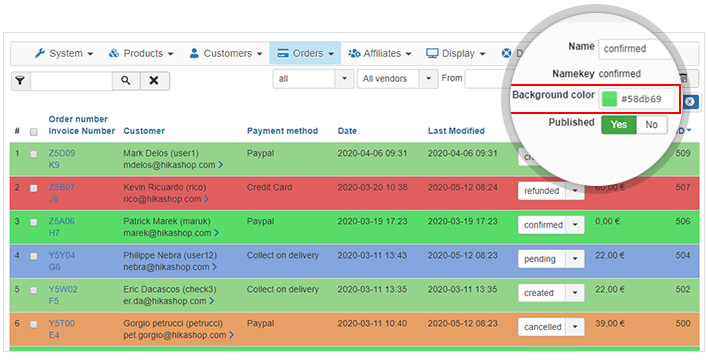The height and width of the screenshot is (360, 708).
Task: Click the Customers person icon
Action: pyautogui.click(x=194, y=53)
